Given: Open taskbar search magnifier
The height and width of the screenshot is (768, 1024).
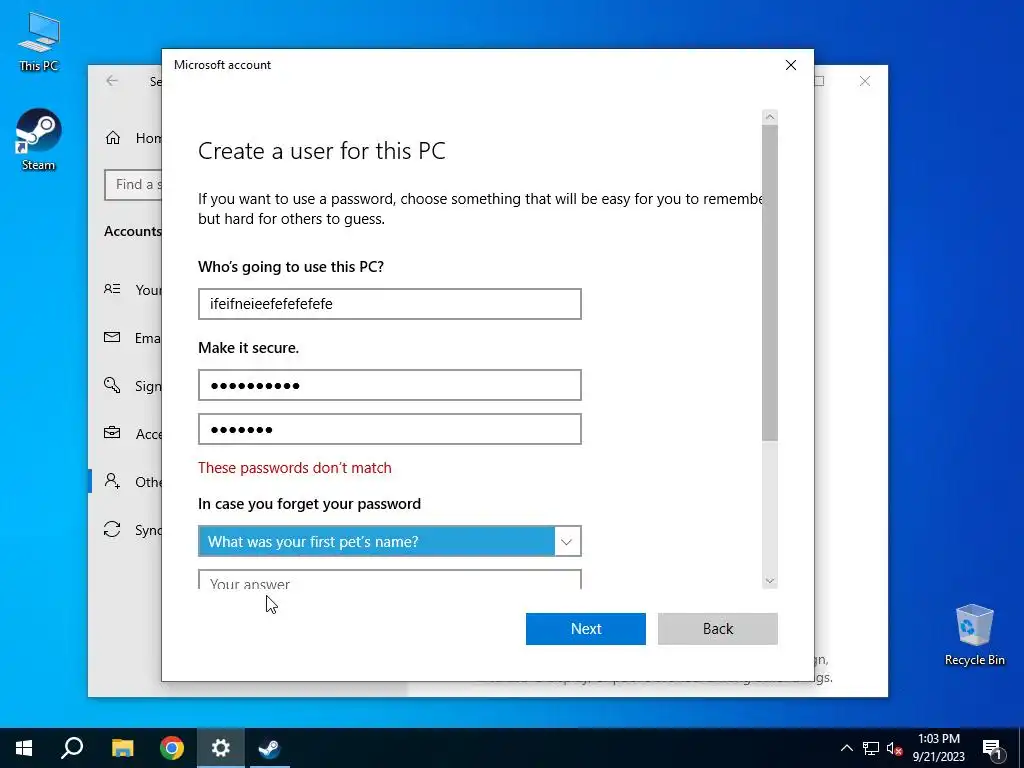Looking at the screenshot, I should point(72,748).
